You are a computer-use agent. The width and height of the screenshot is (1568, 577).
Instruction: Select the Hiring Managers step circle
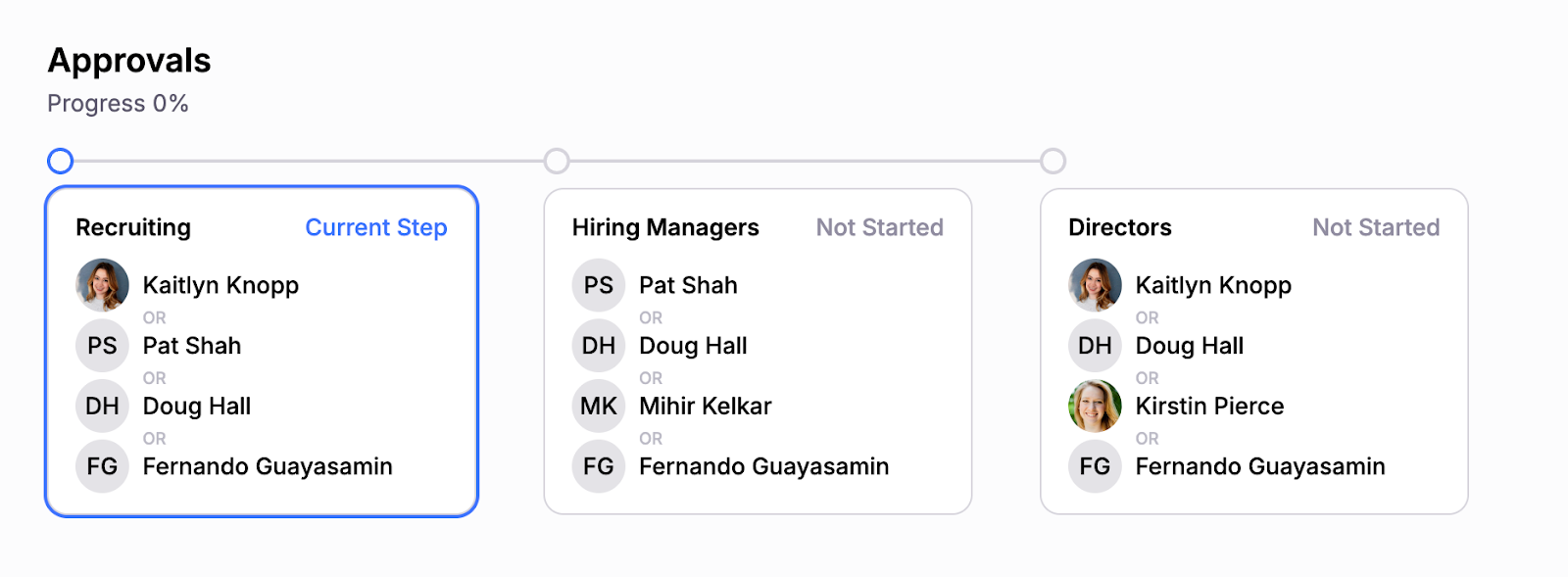557,161
